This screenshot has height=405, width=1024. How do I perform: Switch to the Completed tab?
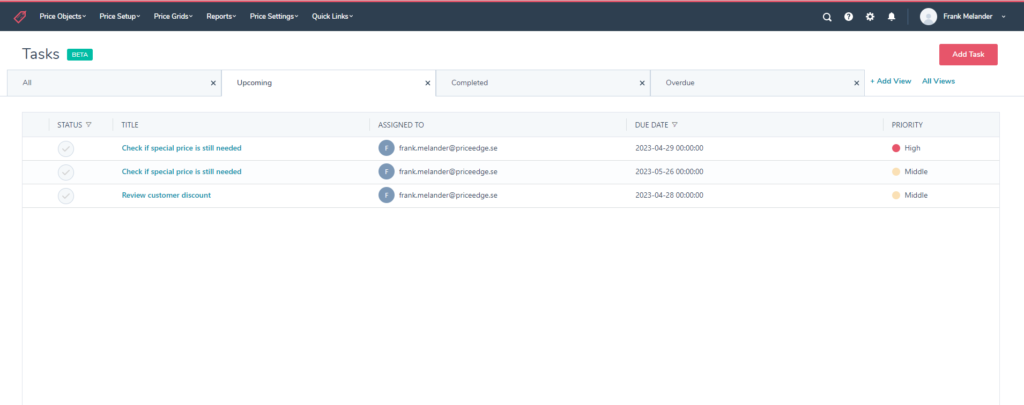470,83
